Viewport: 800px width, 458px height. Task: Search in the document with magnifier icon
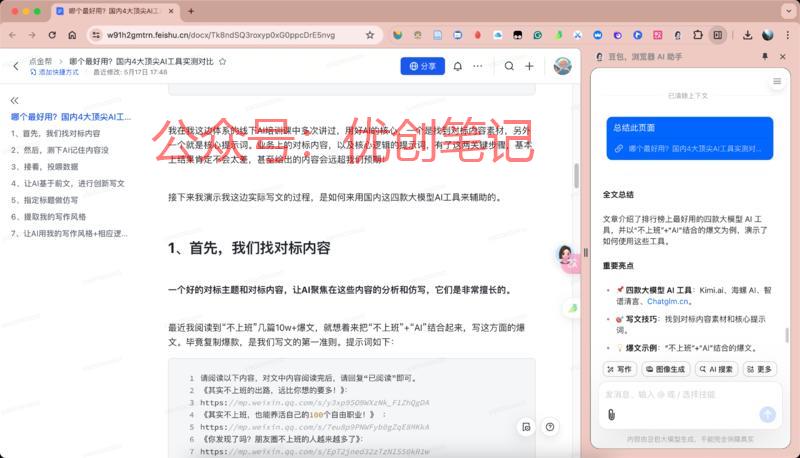[509, 66]
